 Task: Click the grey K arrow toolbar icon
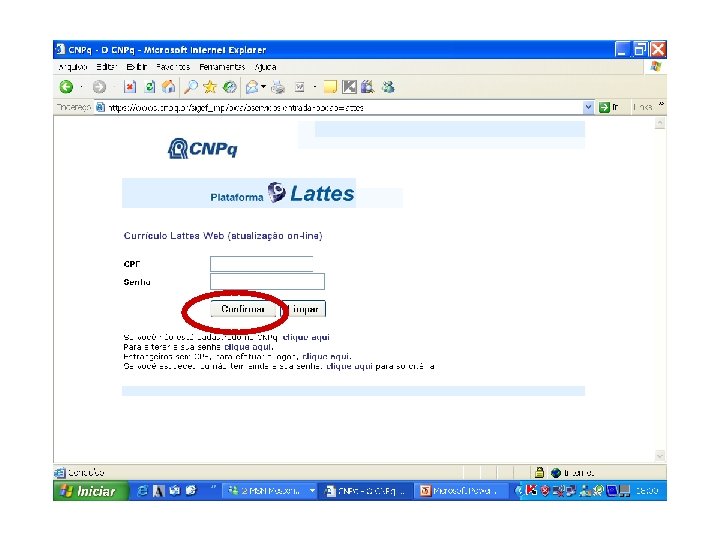[349, 87]
